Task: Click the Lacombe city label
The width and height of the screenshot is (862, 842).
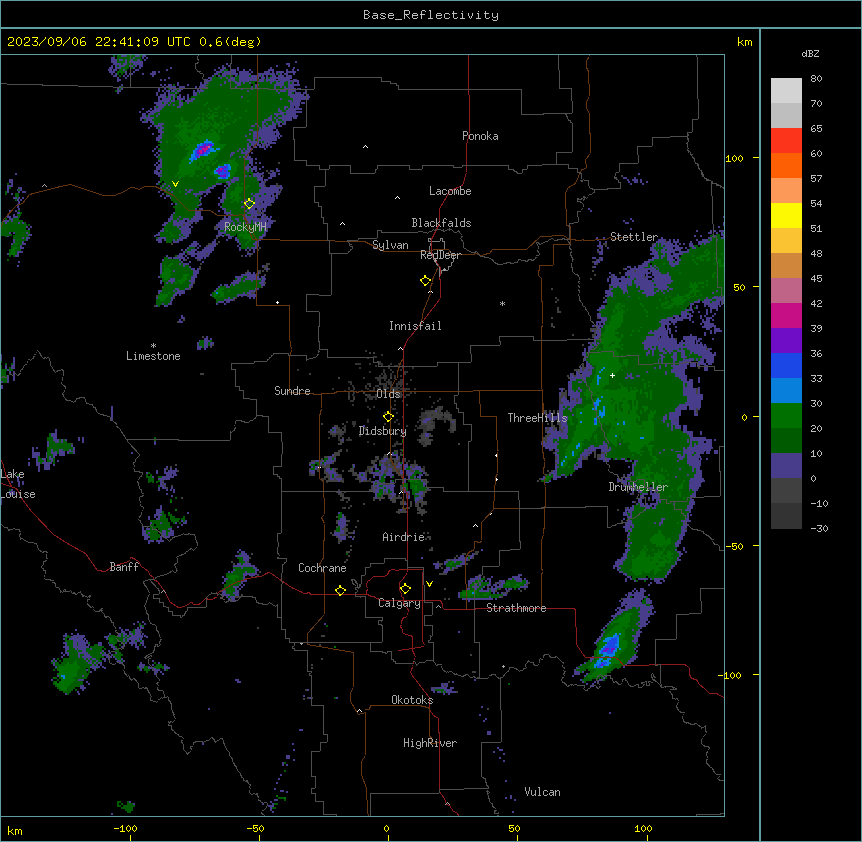Action: 450,191
